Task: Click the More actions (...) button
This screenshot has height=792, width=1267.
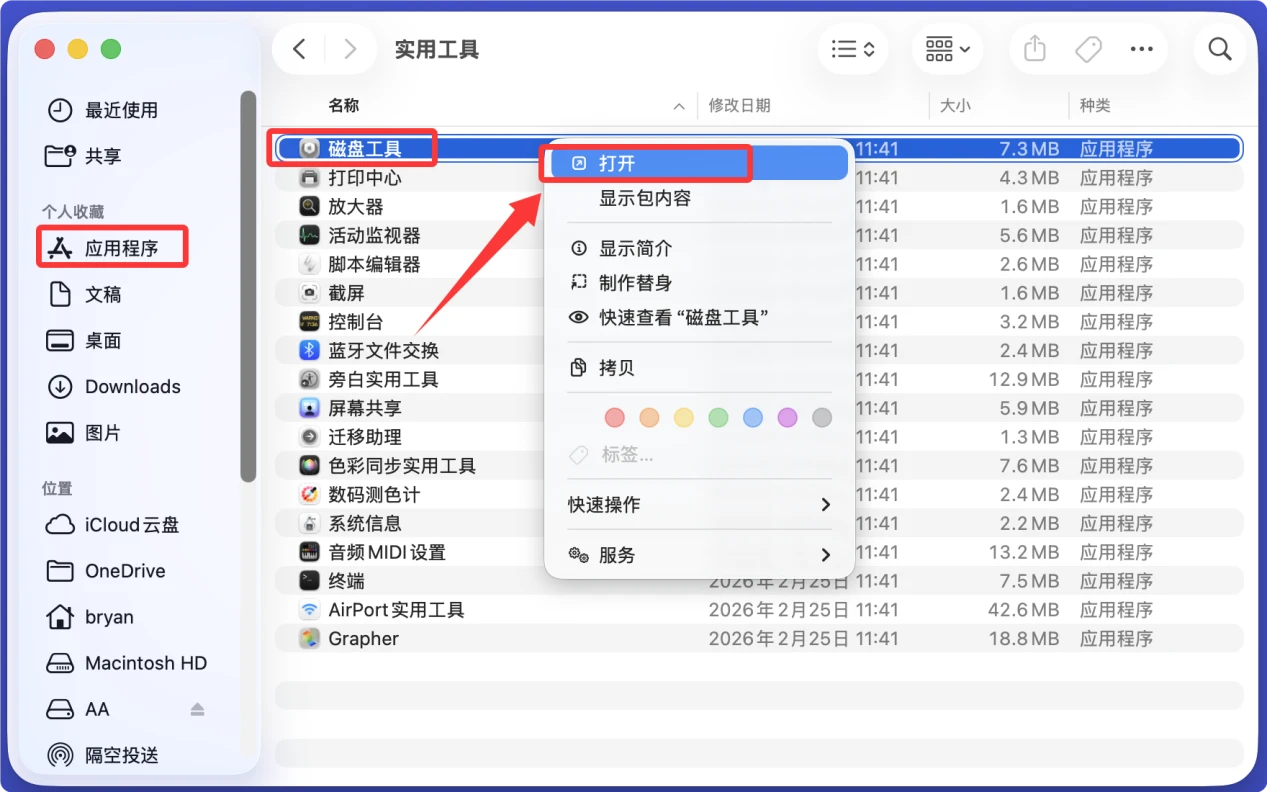Action: pyautogui.click(x=1142, y=48)
